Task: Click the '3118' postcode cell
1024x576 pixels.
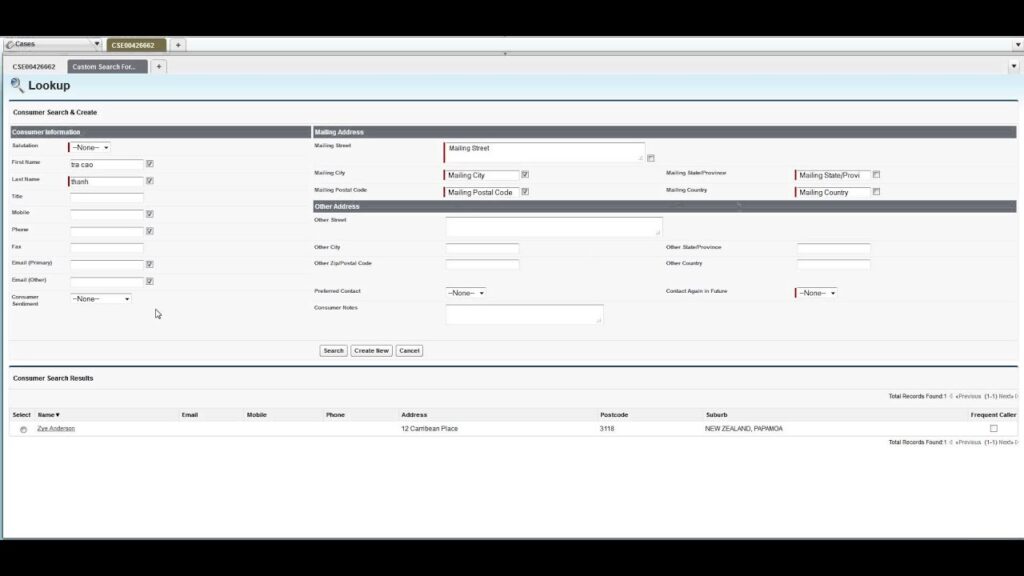Action: pos(607,428)
